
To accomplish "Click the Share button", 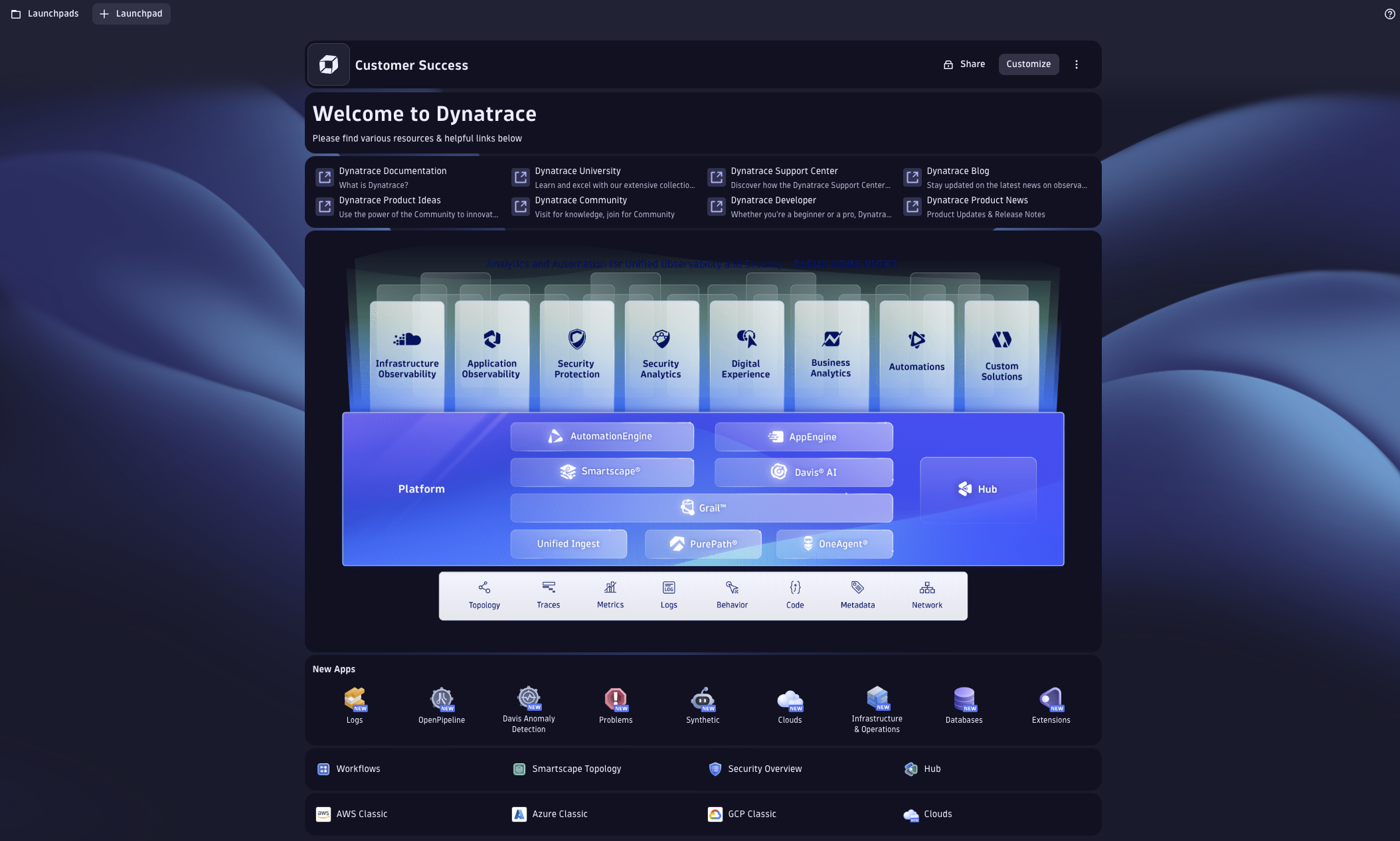I will pyautogui.click(x=964, y=64).
